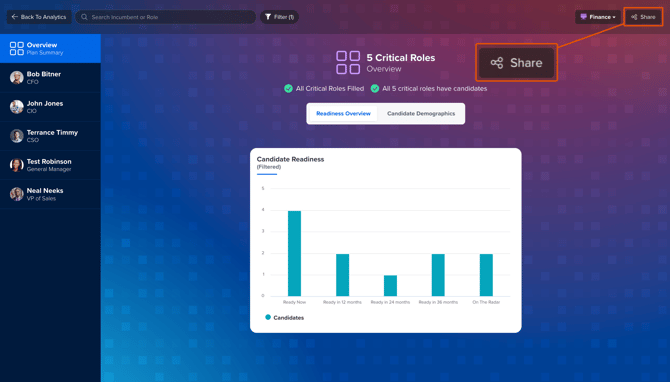
Task: Open Terrance Timmy CSO entry
Action: pyautogui.click(x=50, y=136)
